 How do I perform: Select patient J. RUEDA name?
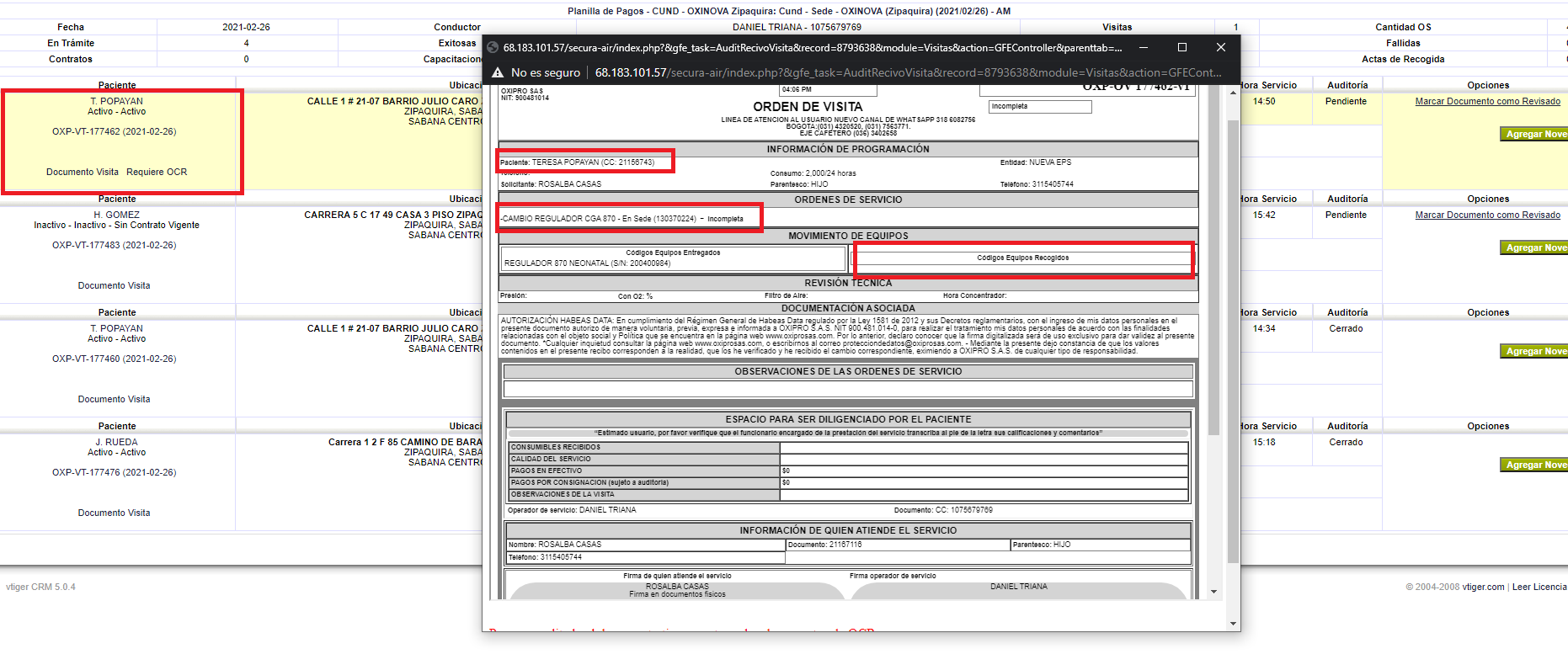[x=117, y=442]
